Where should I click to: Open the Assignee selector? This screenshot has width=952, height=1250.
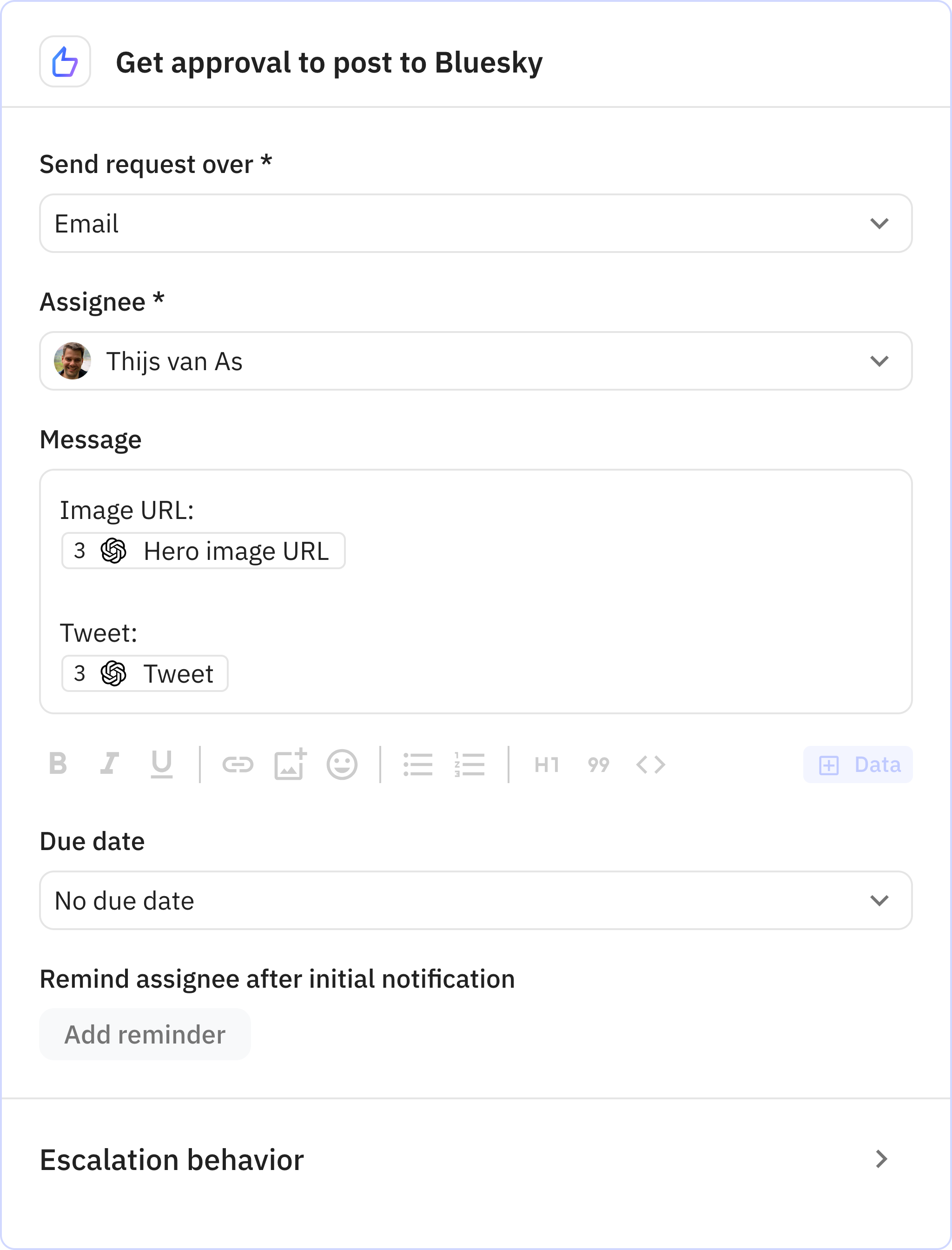476,361
